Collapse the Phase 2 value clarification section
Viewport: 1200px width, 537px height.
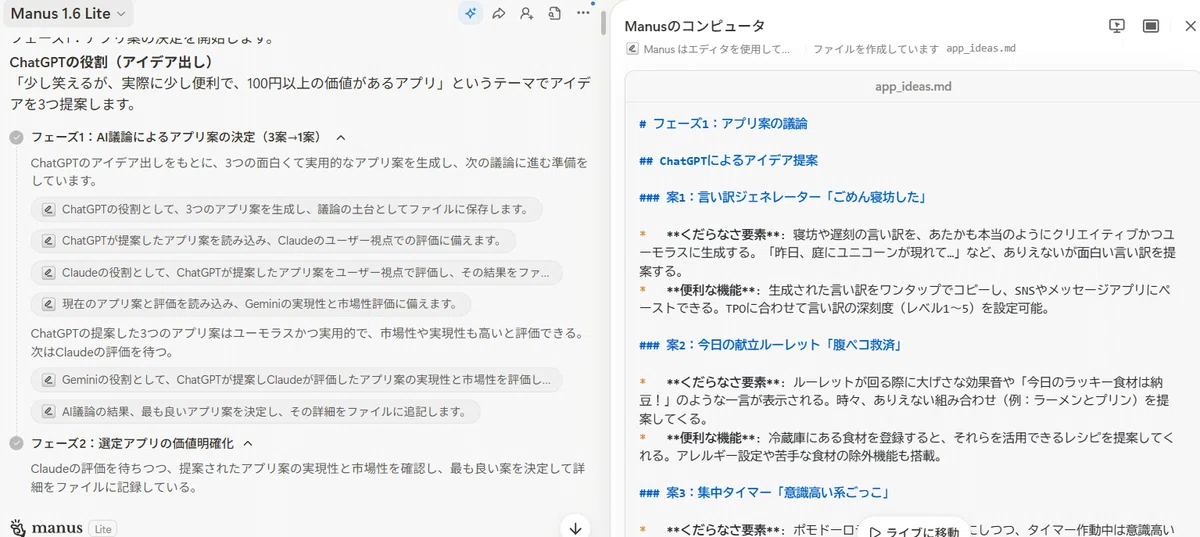point(248,443)
